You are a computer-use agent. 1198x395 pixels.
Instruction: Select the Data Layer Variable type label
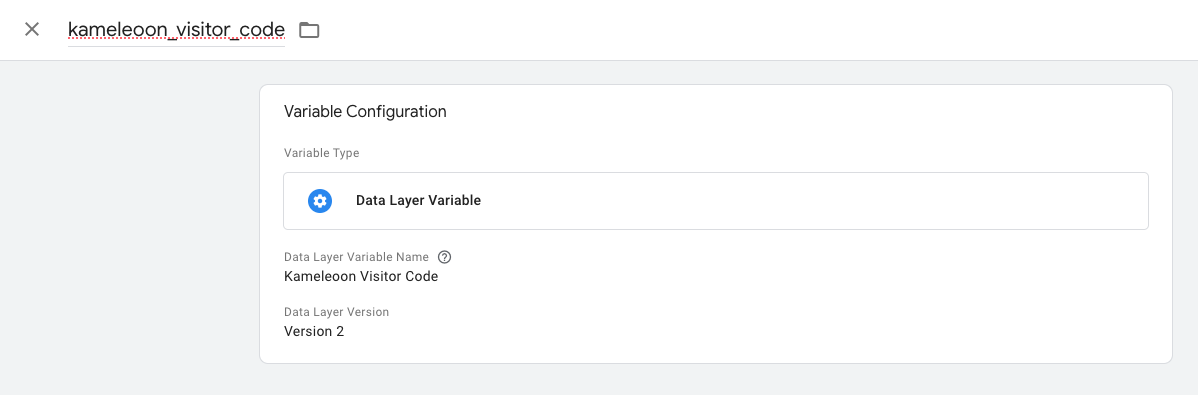point(418,201)
